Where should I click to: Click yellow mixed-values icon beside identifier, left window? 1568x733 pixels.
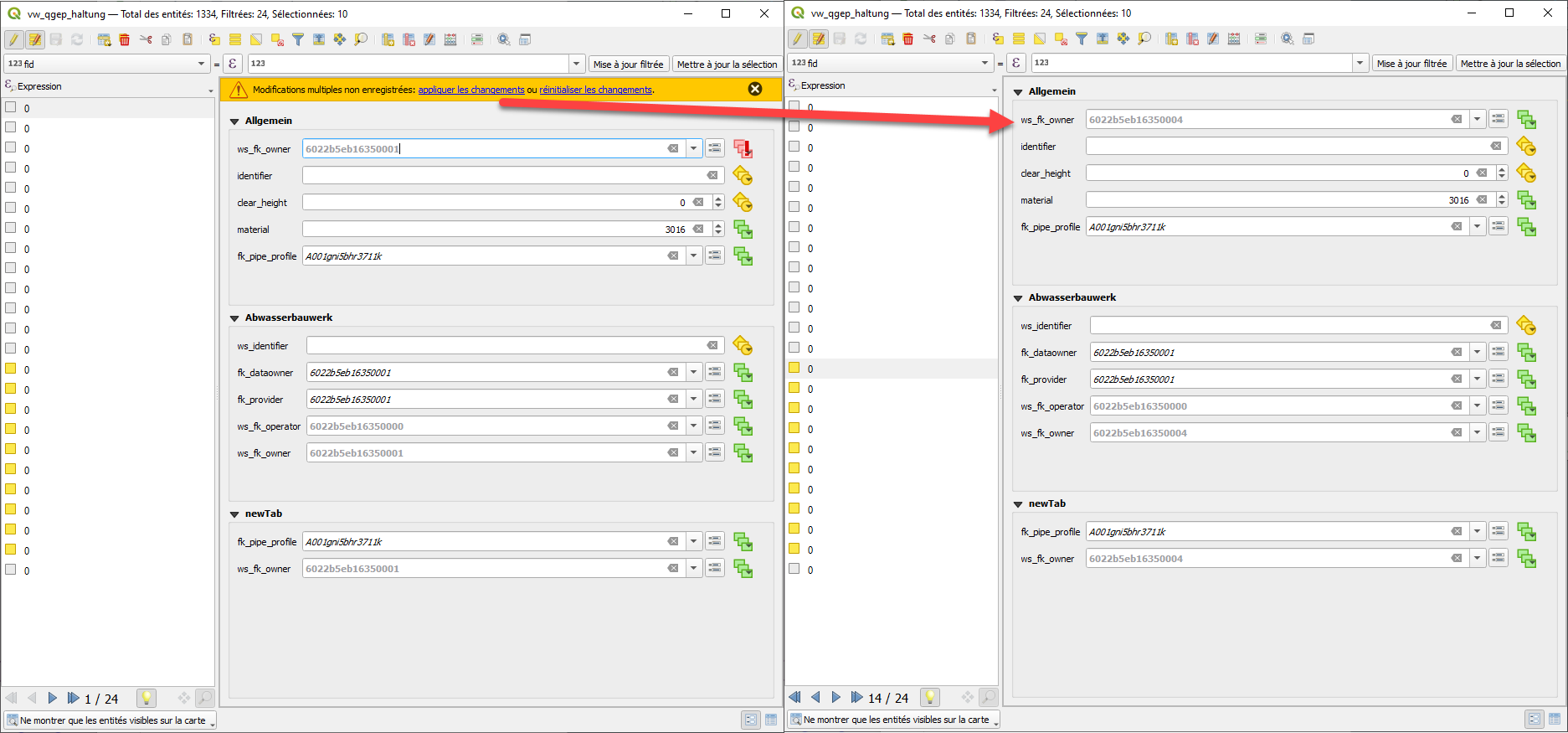743,176
